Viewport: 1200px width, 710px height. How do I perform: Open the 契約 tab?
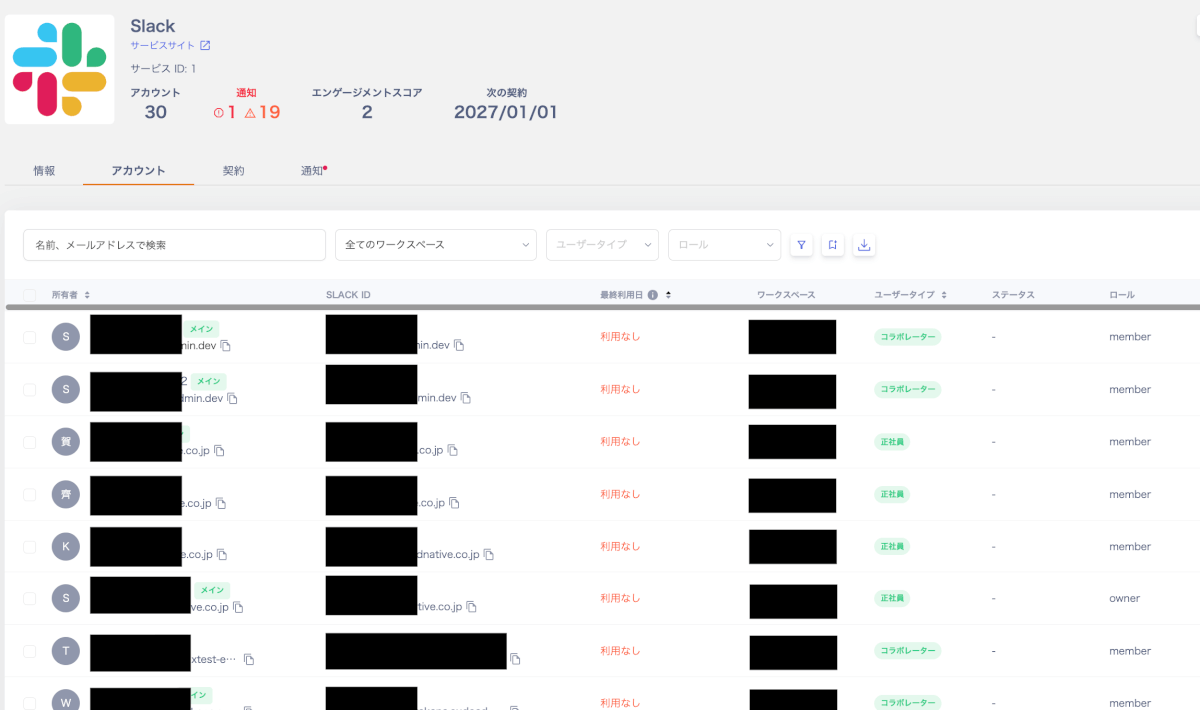pyautogui.click(x=233, y=171)
